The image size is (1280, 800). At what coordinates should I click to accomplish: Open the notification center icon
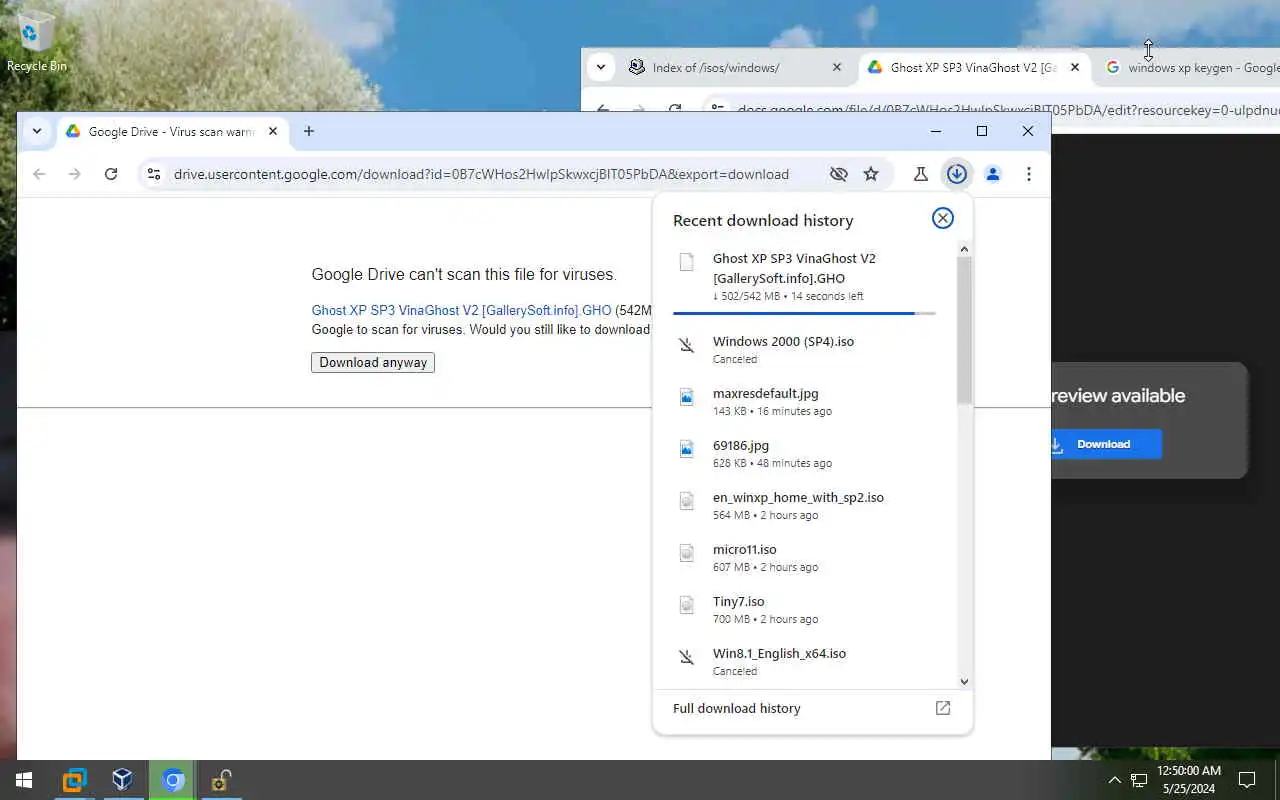[1247, 780]
